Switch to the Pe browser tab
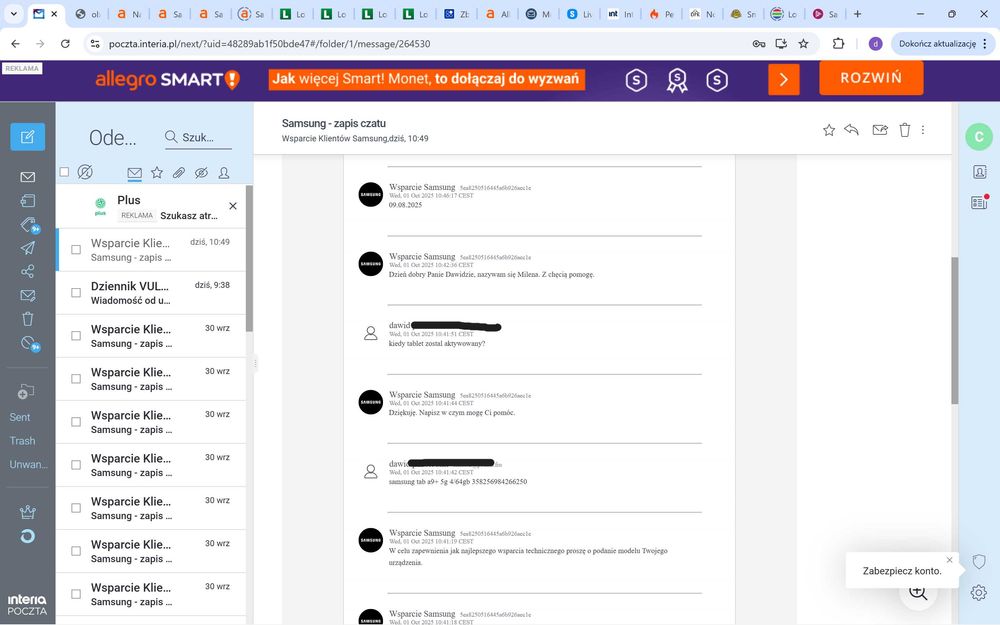 coord(661,14)
